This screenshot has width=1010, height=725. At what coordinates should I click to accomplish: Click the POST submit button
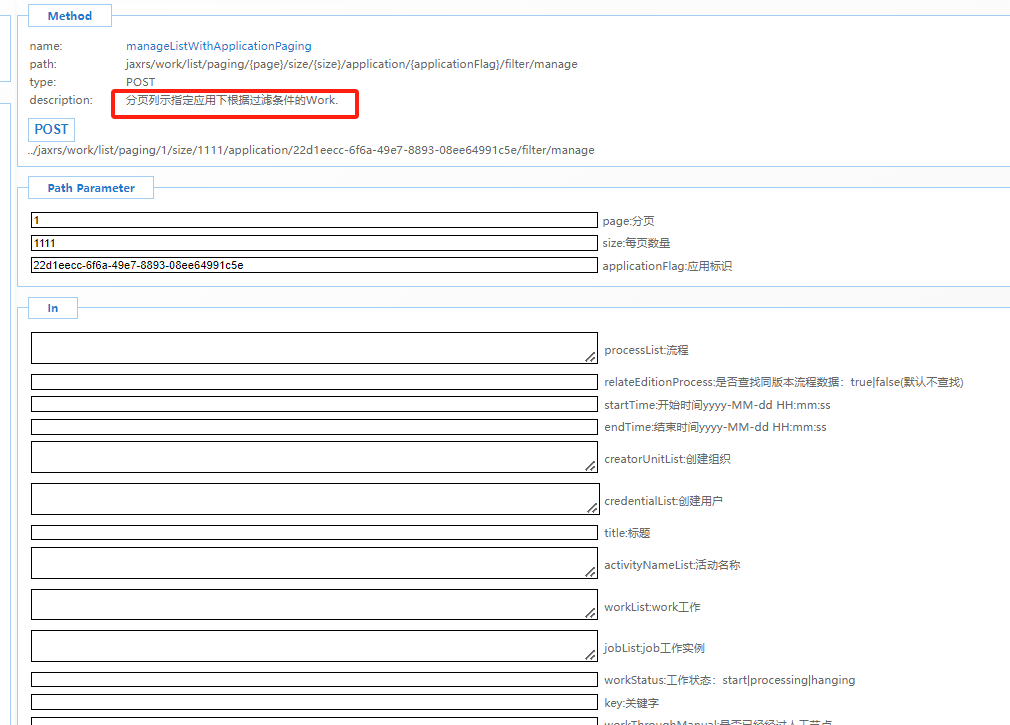(51, 129)
